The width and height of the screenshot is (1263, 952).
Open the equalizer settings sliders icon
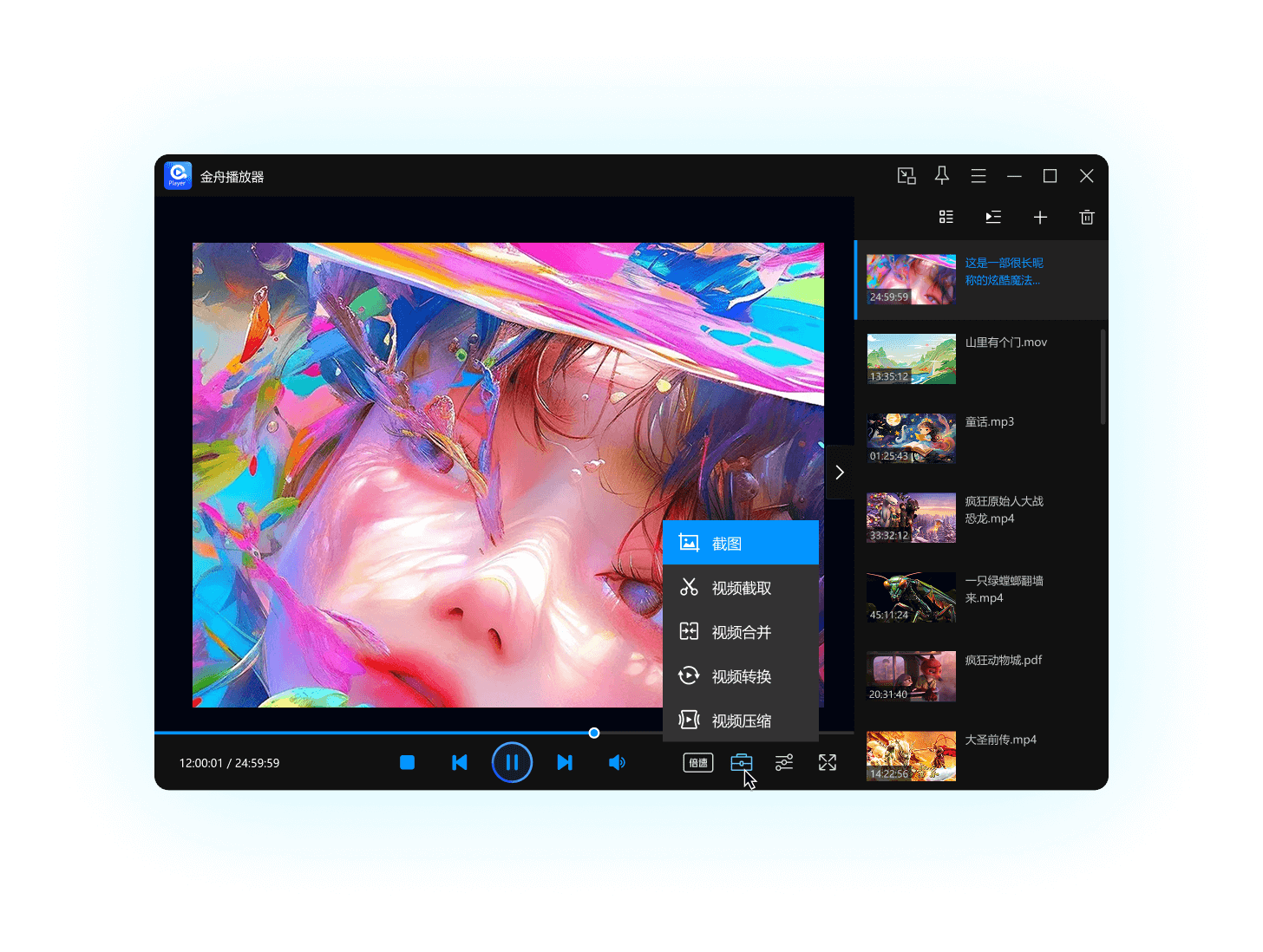(784, 763)
